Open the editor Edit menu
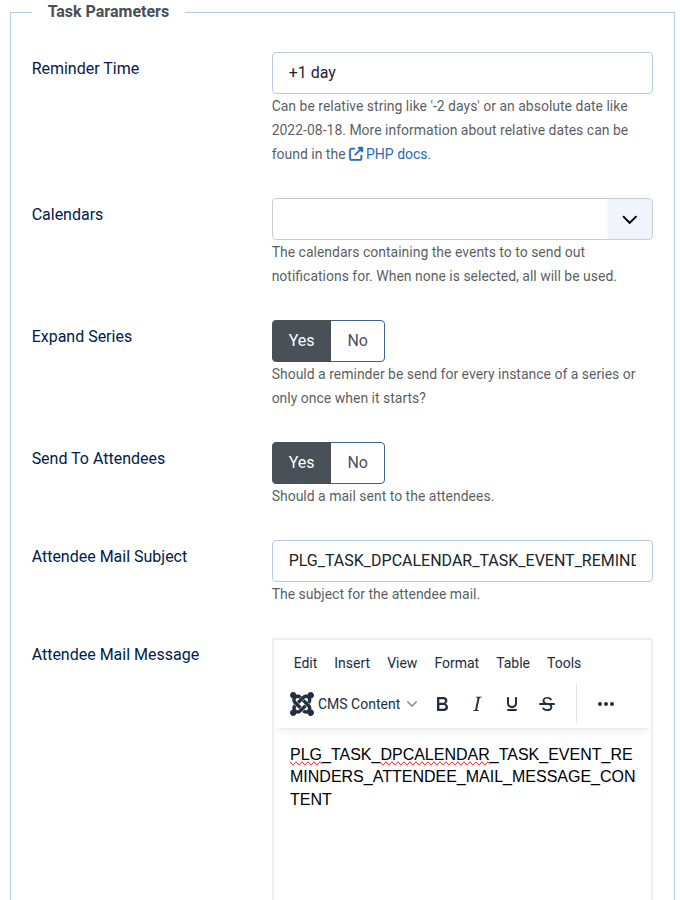 (305, 663)
